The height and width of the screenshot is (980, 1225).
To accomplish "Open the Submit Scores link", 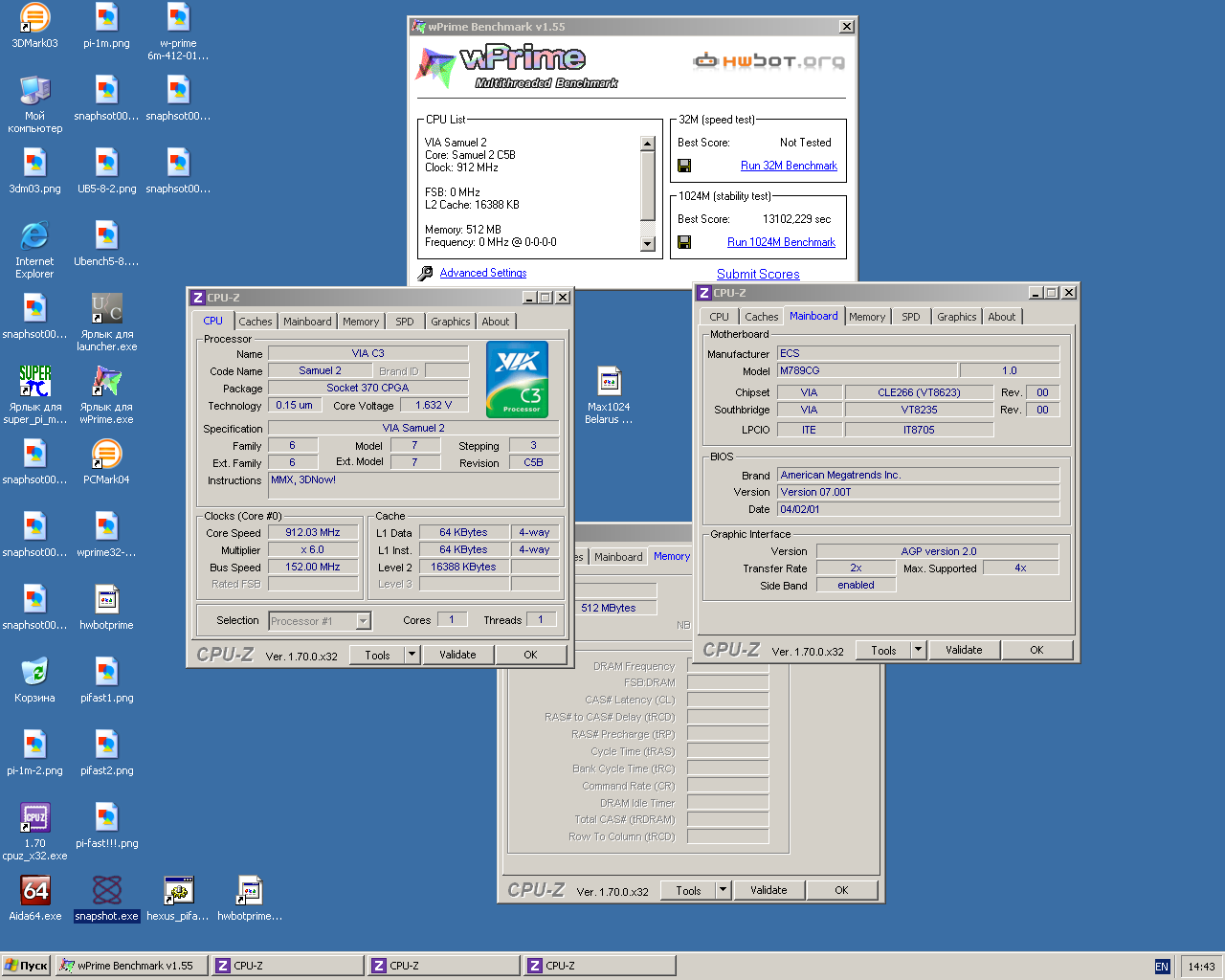I will [x=758, y=274].
